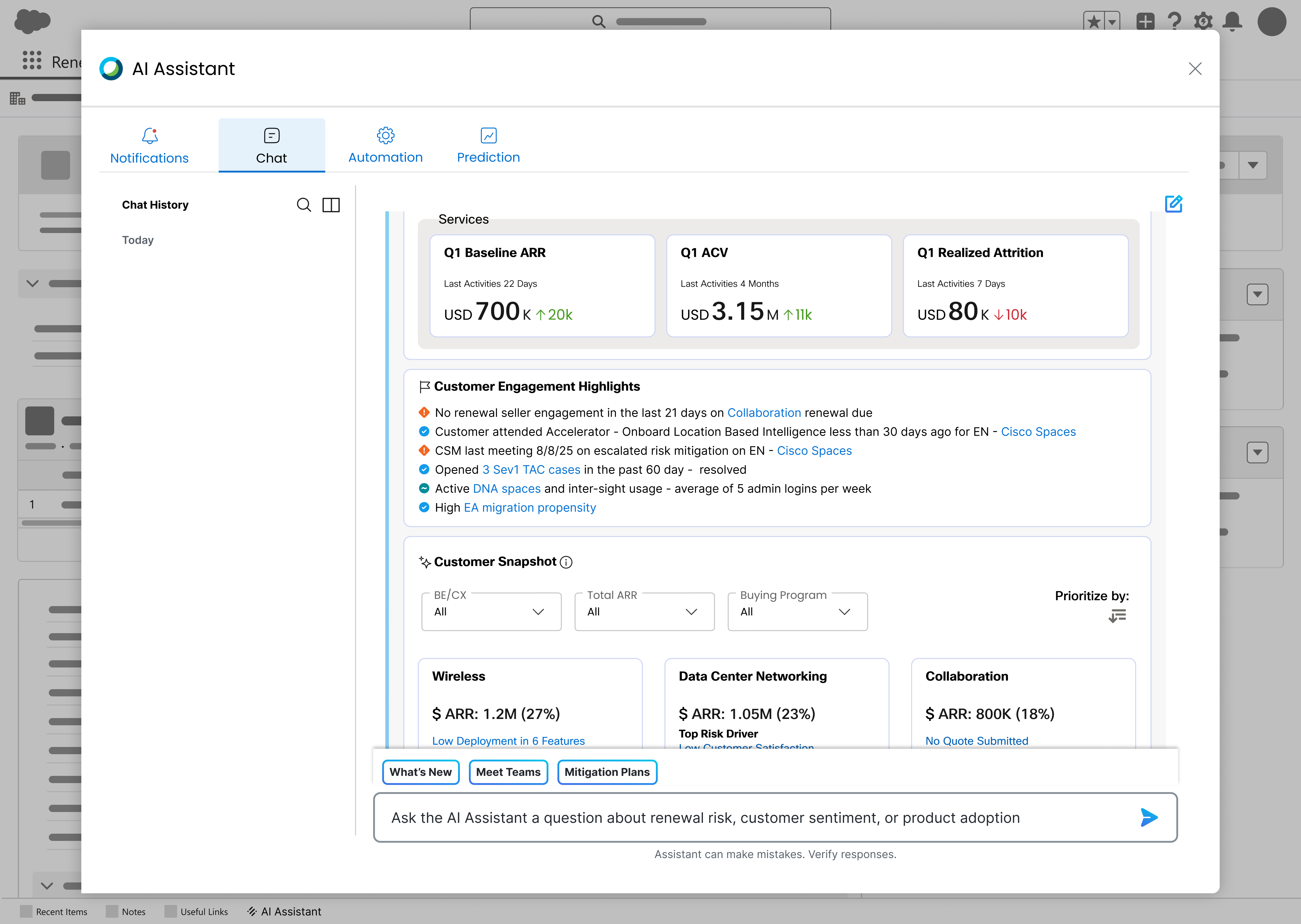Image resolution: width=1301 pixels, height=924 pixels.
Task: Click Recent Items in the utility bar
Action: click(54, 911)
